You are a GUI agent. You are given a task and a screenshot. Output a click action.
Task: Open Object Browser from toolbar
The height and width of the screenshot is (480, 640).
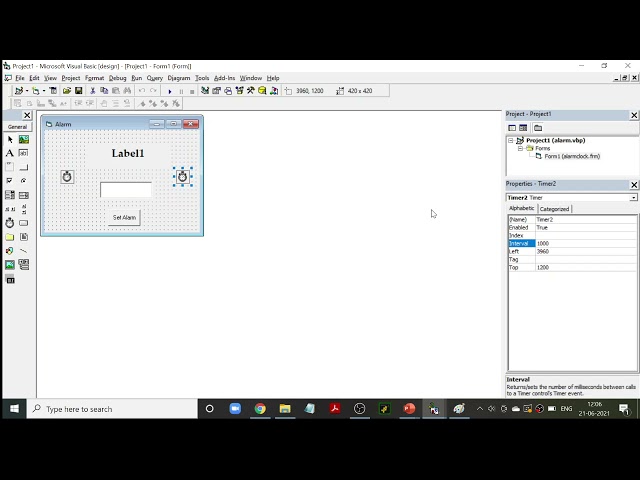pos(240,91)
